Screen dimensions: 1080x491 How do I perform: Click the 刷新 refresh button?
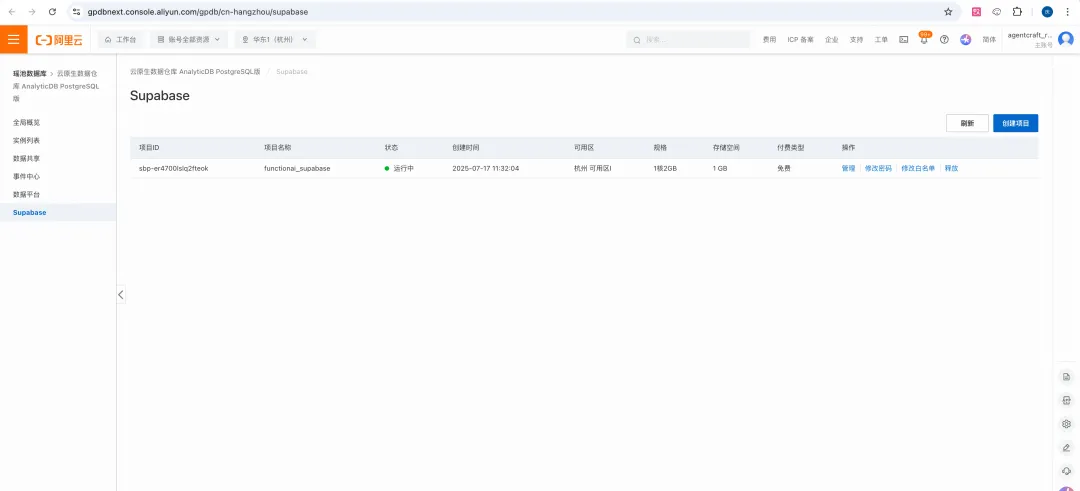click(967, 123)
